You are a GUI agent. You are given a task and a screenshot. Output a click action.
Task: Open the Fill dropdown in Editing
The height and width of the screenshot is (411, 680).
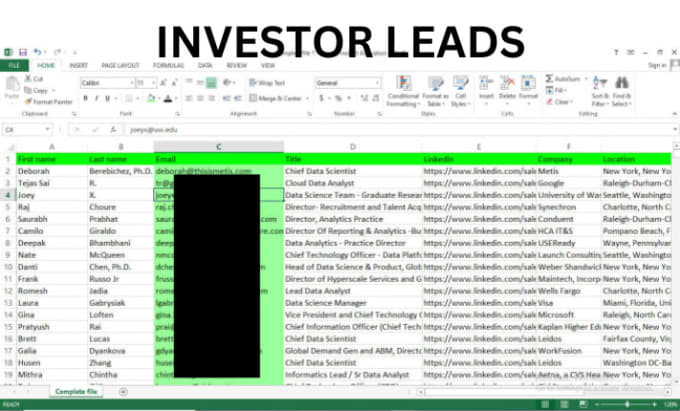tap(556, 90)
